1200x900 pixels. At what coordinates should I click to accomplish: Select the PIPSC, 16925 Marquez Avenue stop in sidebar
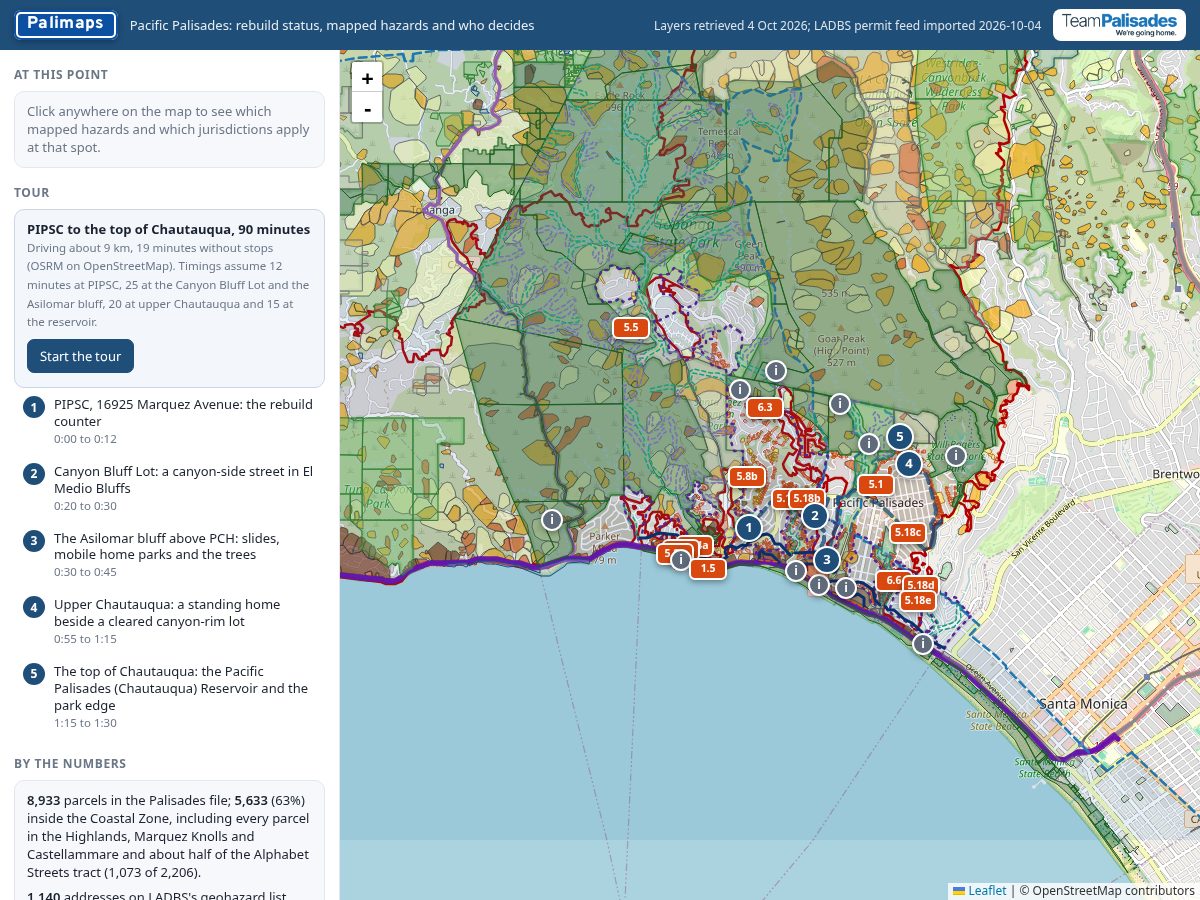click(169, 421)
